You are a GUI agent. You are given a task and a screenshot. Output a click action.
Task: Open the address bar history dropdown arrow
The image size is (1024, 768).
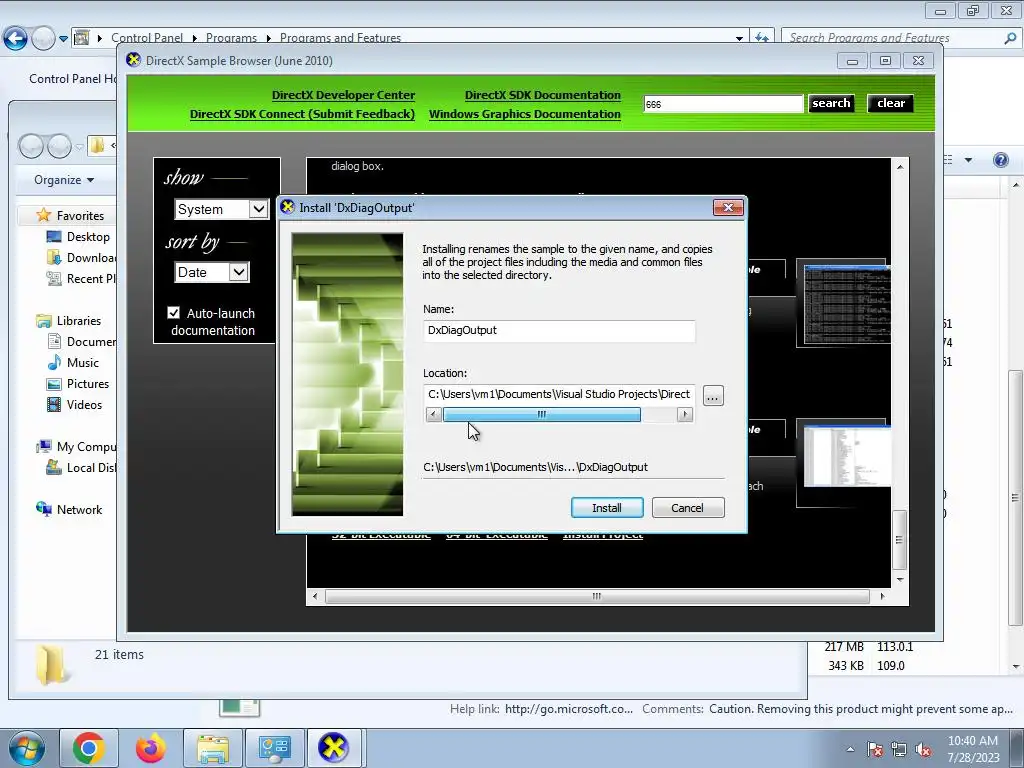(739, 38)
